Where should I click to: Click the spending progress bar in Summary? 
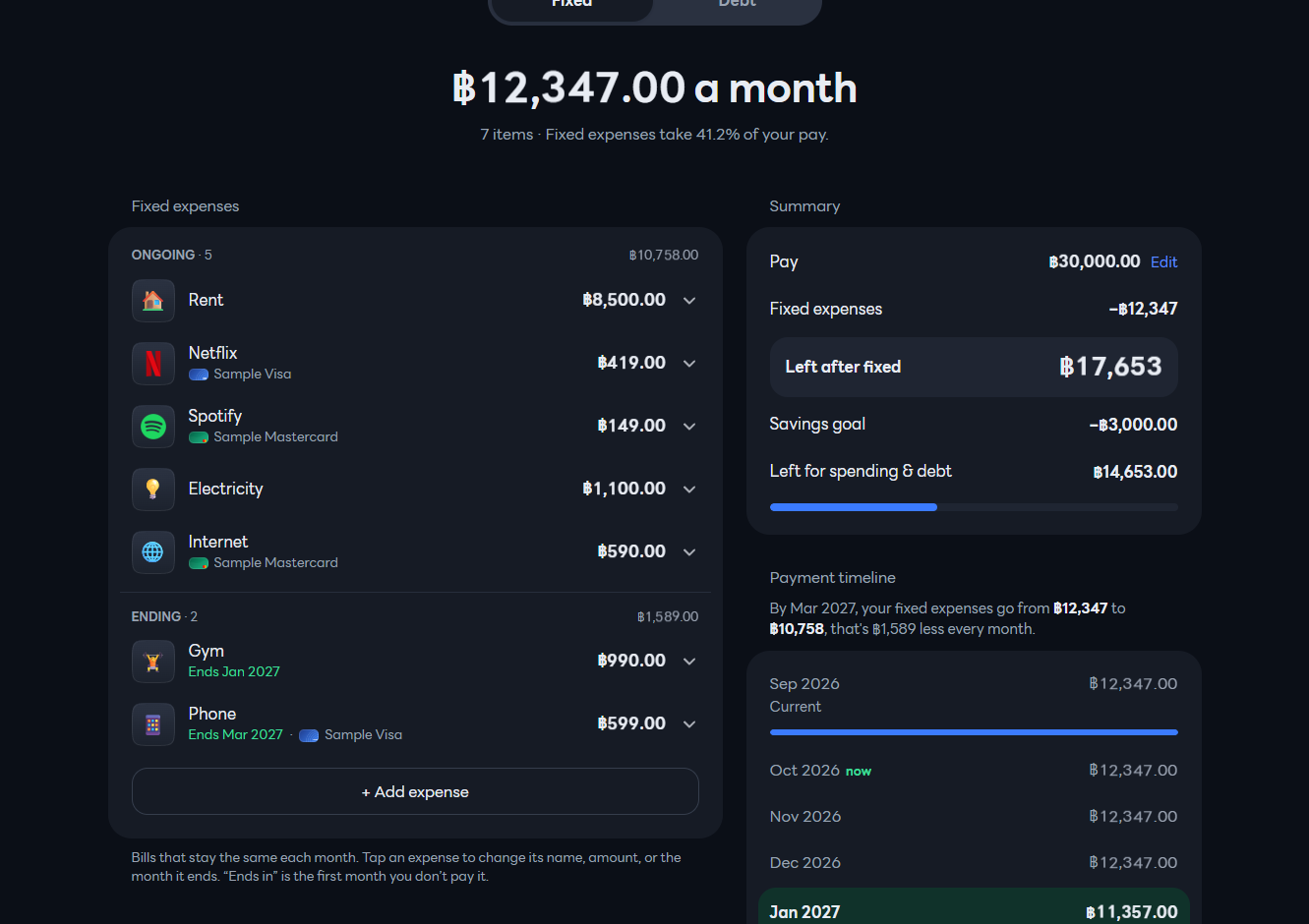(974, 507)
